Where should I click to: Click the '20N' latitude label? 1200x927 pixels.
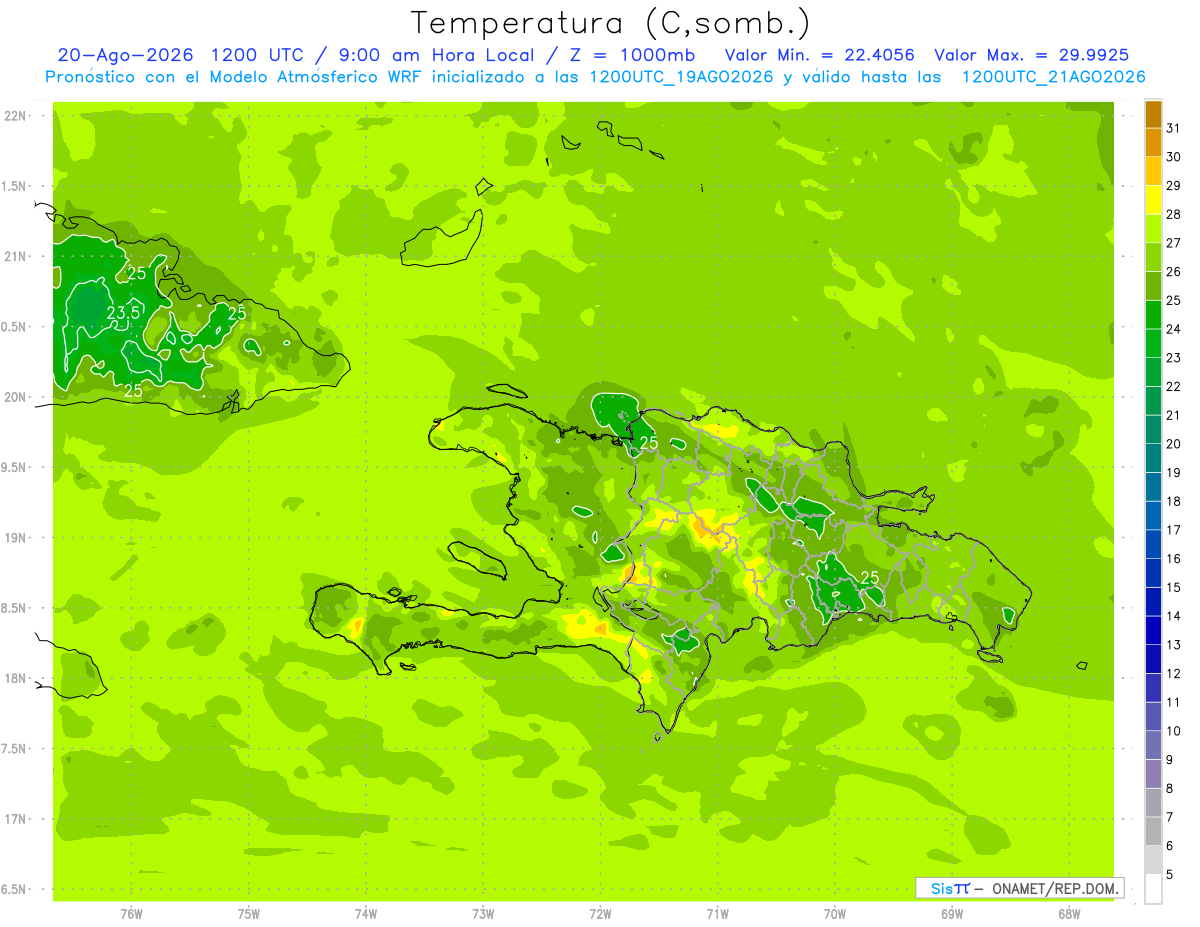(x=15, y=397)
